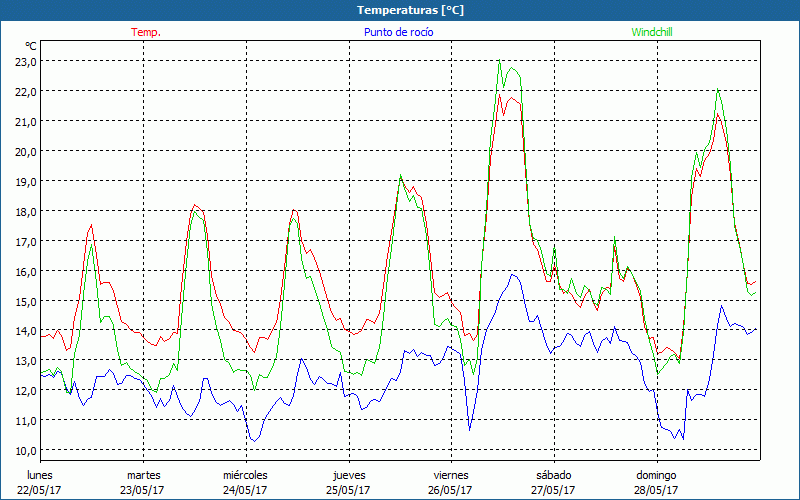The width and height of the screenshot is (800, 500).
Task: Select the sábado day label
Action: (x=553, y=475)
